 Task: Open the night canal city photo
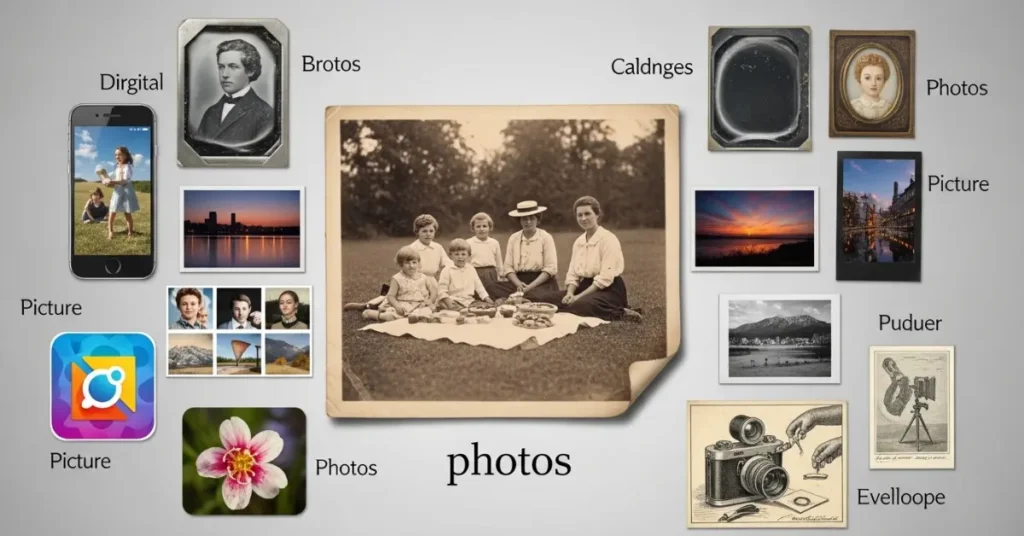tap(879, 215)
